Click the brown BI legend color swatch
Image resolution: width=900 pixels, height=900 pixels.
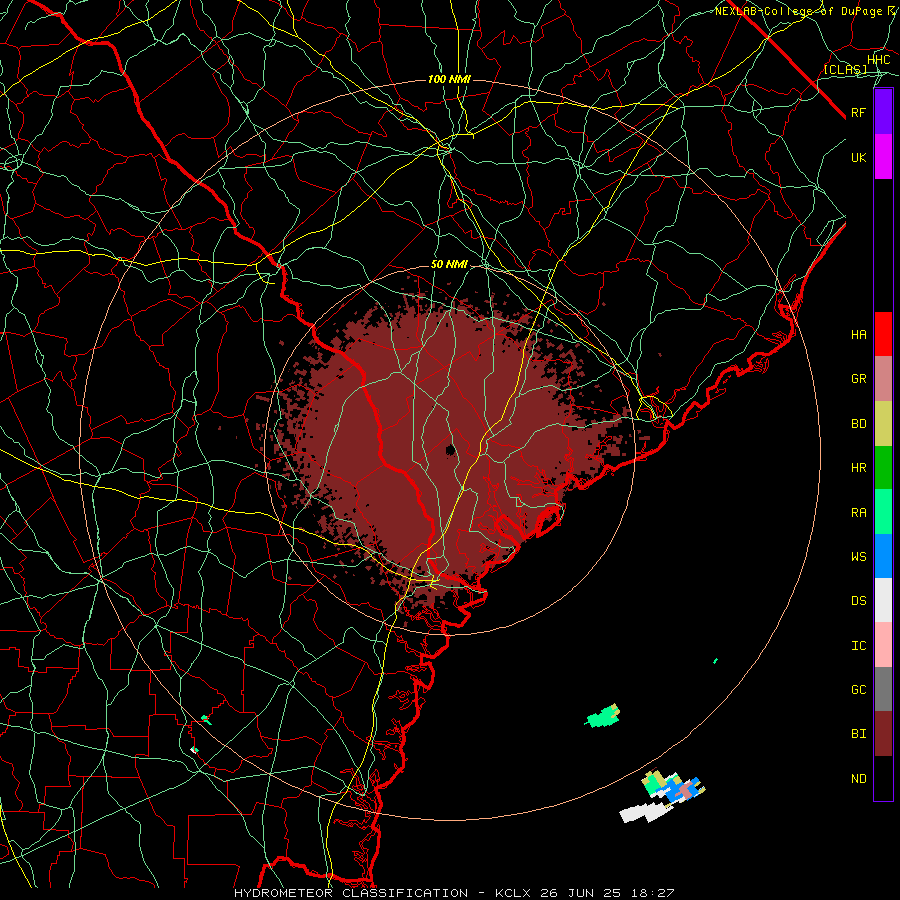[883, 734]
